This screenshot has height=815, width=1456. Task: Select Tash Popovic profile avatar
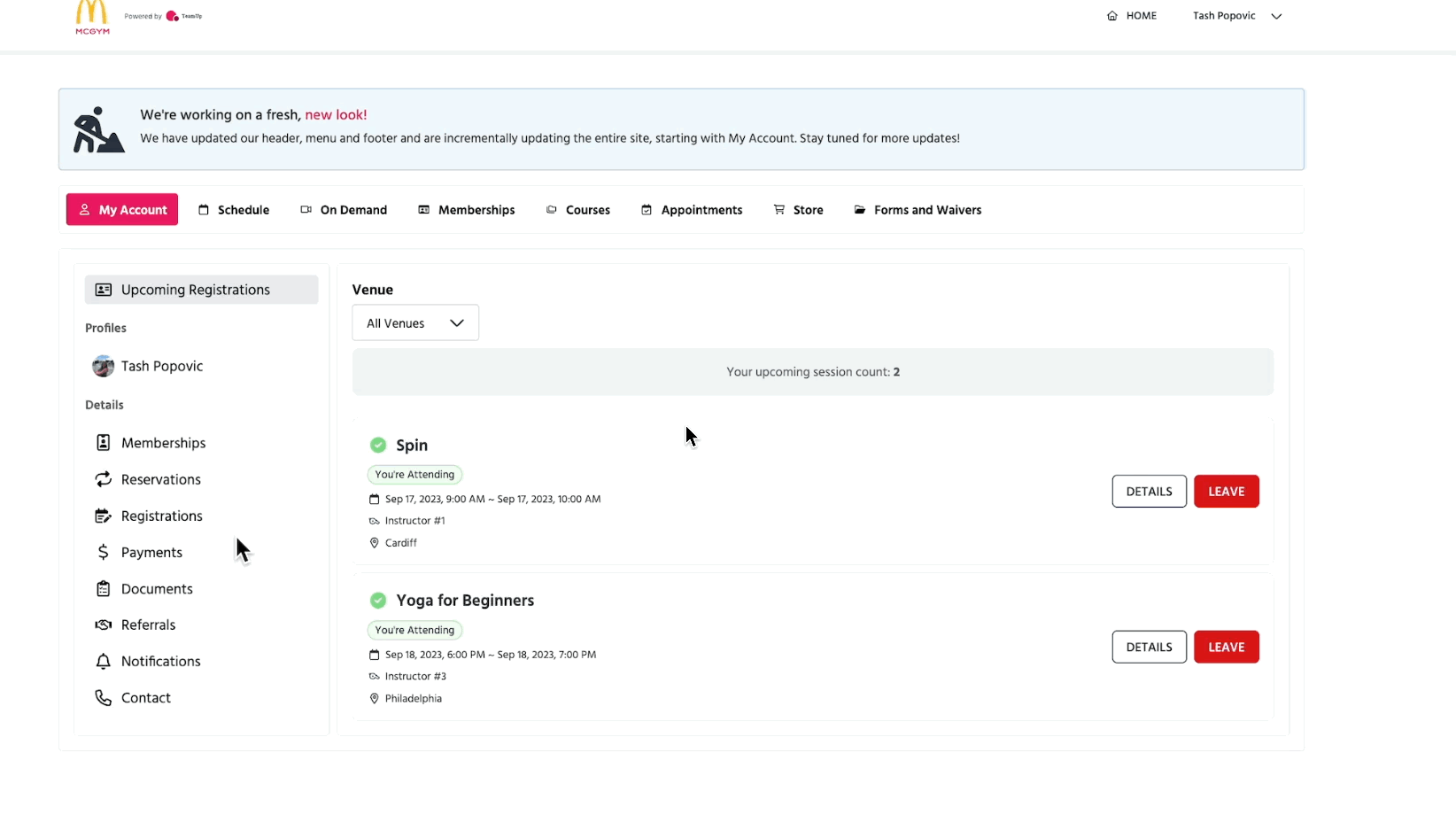tap(104, 366)
